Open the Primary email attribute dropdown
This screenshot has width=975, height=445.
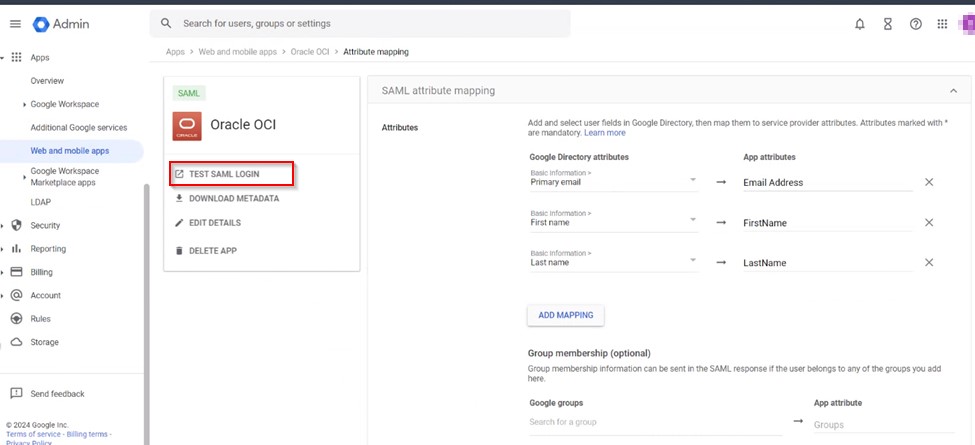point(692,180)
